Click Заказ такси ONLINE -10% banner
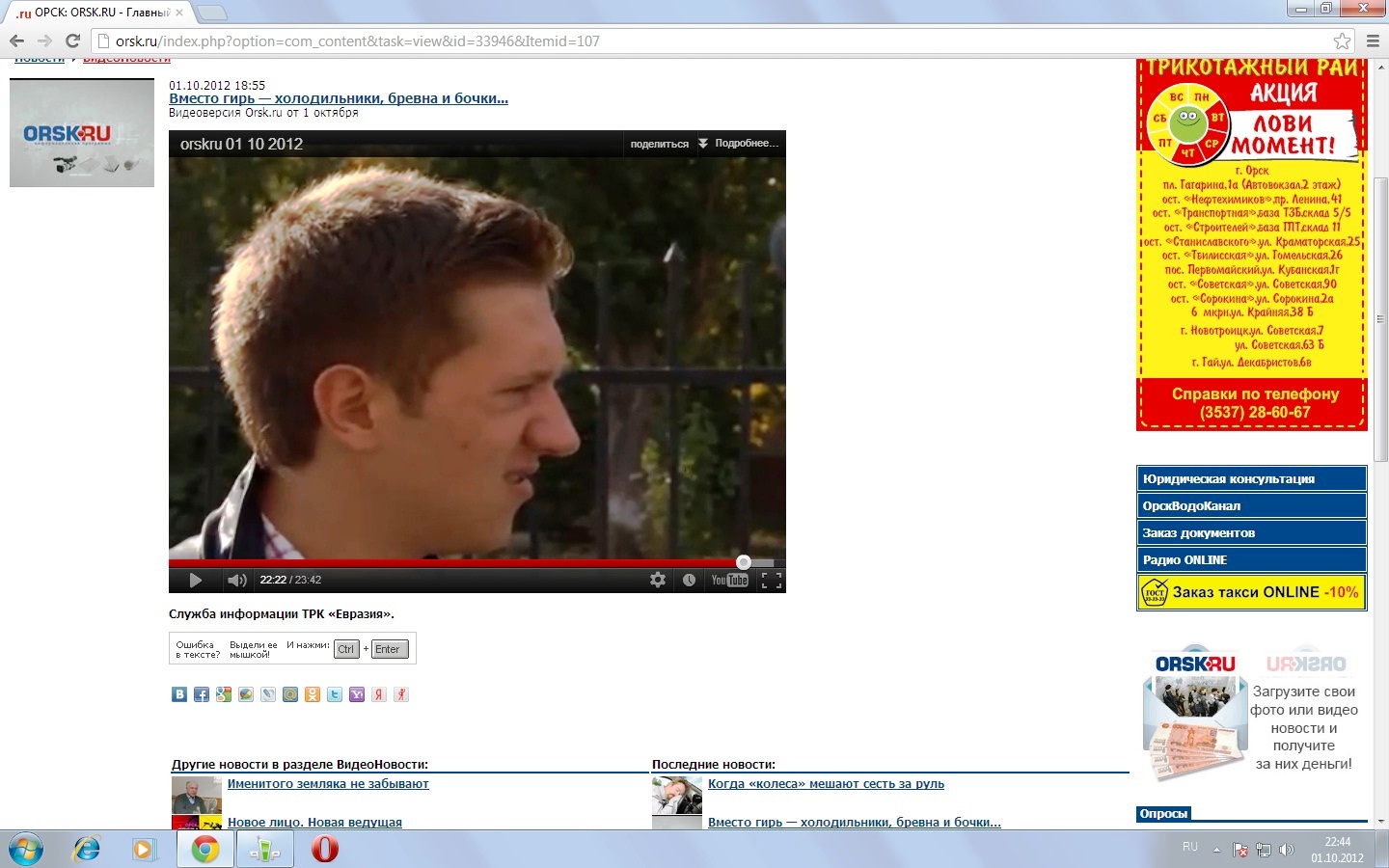The width and height of the screenshot is (1389, 868). coord(1251,592)
